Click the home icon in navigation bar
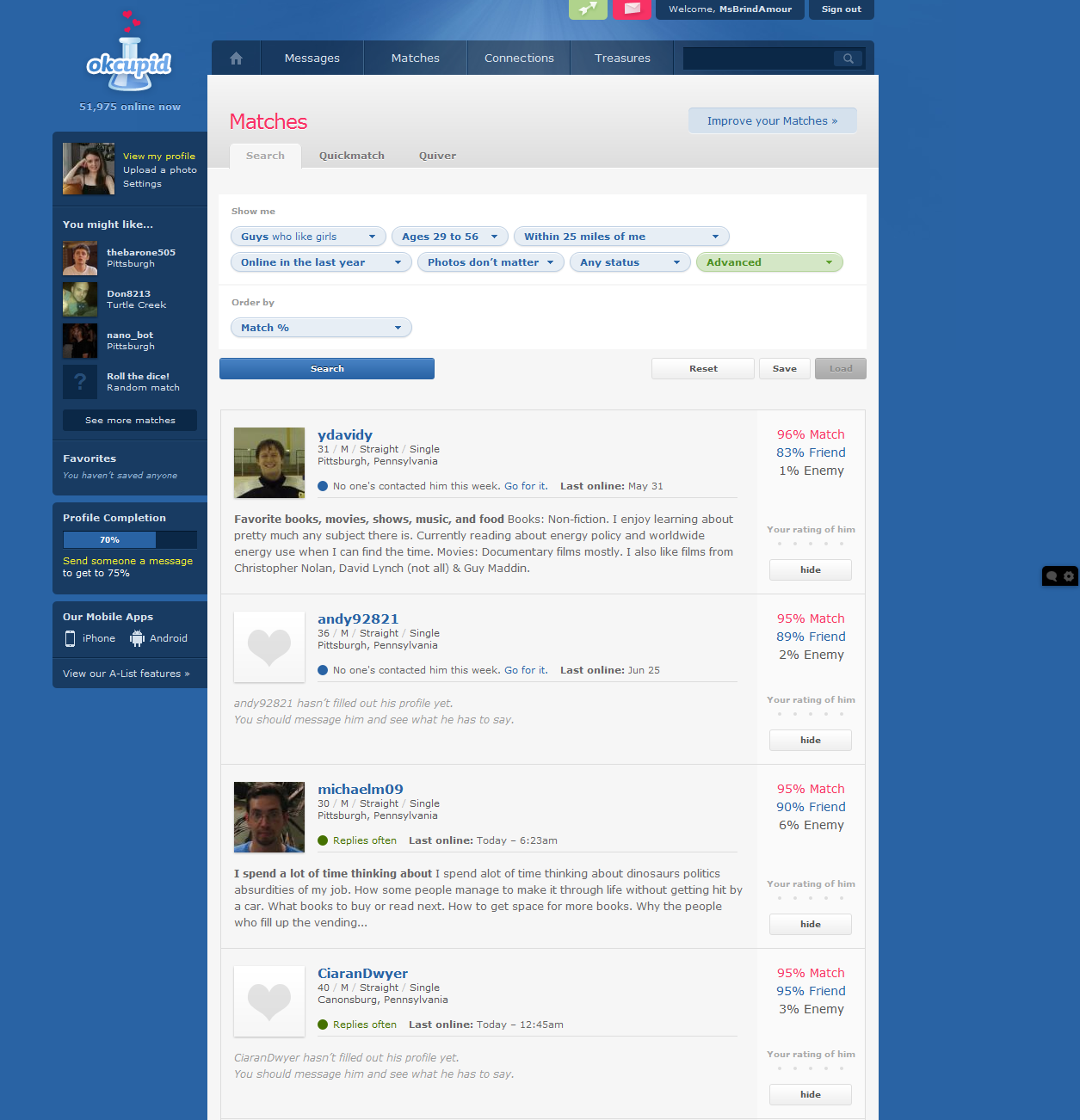The width and height of the screenshot is (1080, 1120). 236,58
